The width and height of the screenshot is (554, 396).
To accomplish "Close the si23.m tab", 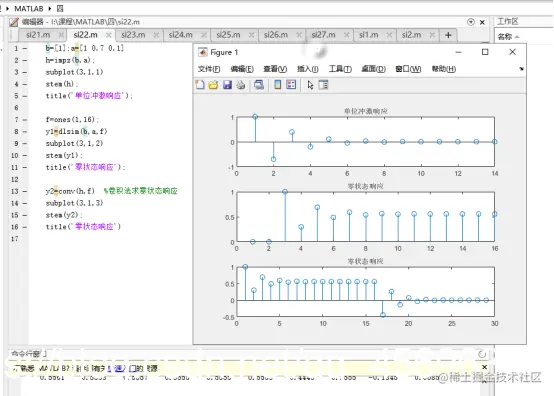I will tap(156, 35).
